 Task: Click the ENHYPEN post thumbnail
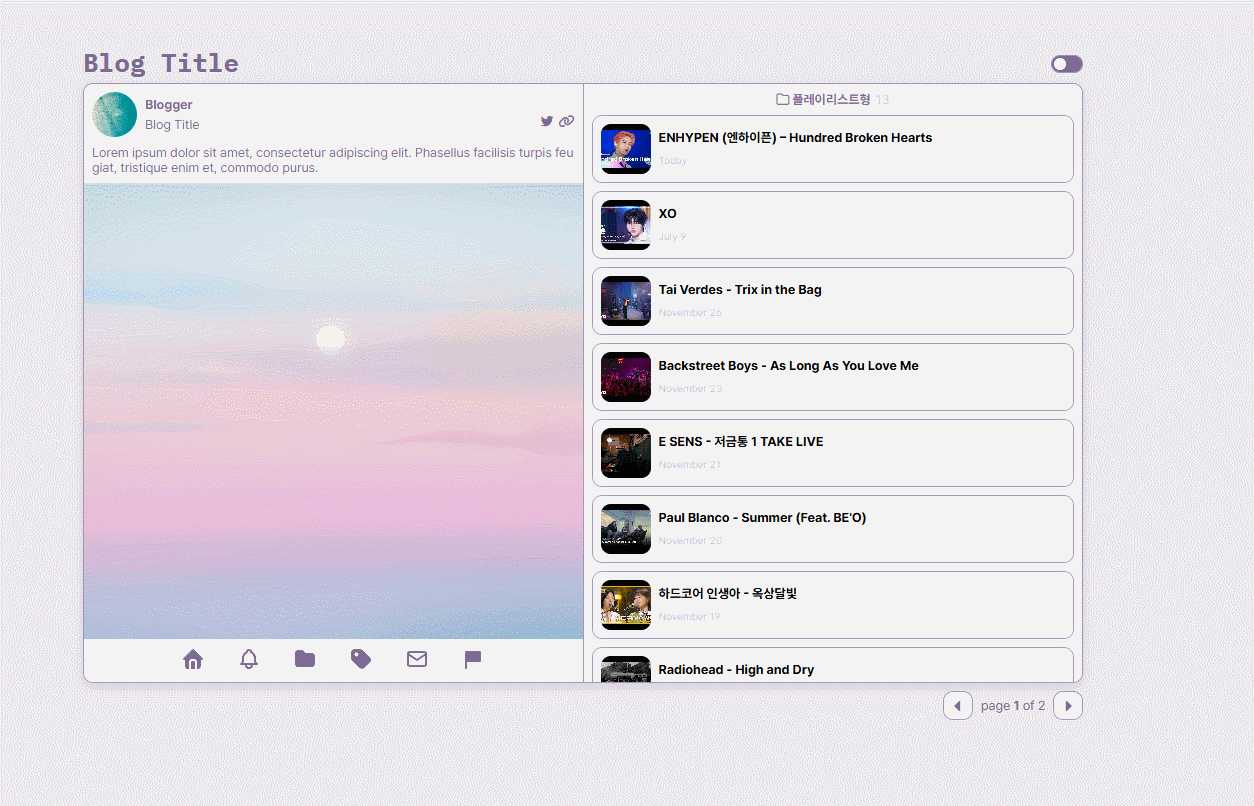click(626, 149)
